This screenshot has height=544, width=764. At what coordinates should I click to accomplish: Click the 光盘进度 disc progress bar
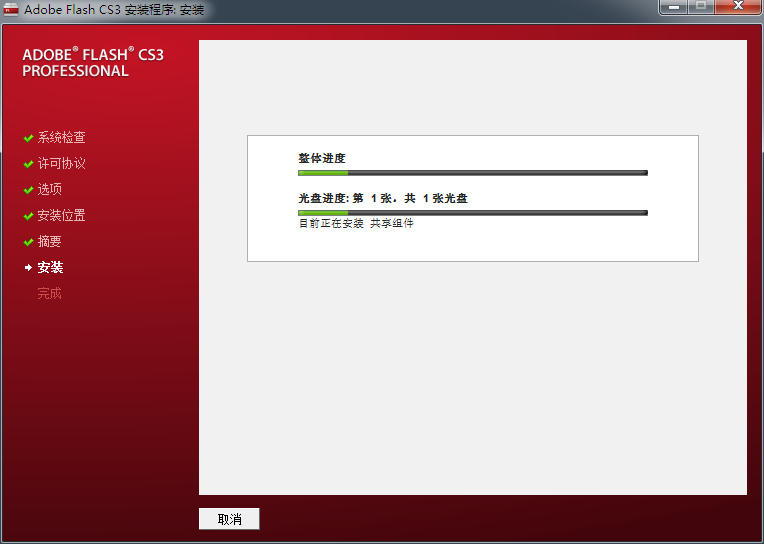click(473, 213)
